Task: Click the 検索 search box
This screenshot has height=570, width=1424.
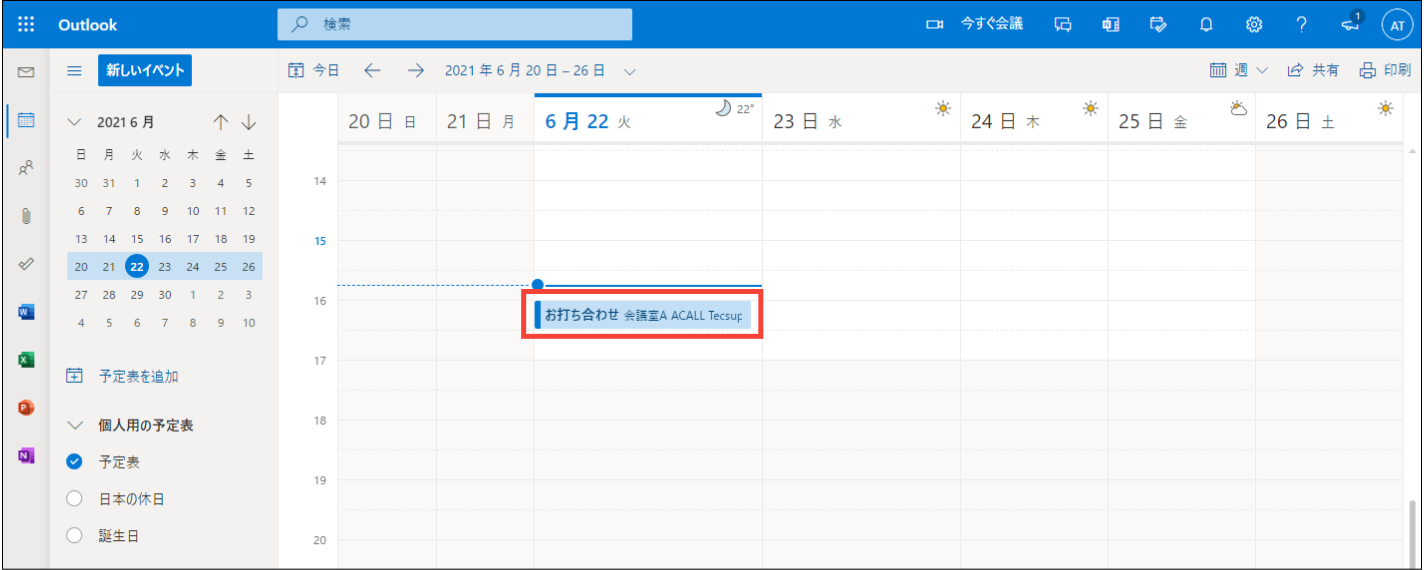Action: coord(454,24)
